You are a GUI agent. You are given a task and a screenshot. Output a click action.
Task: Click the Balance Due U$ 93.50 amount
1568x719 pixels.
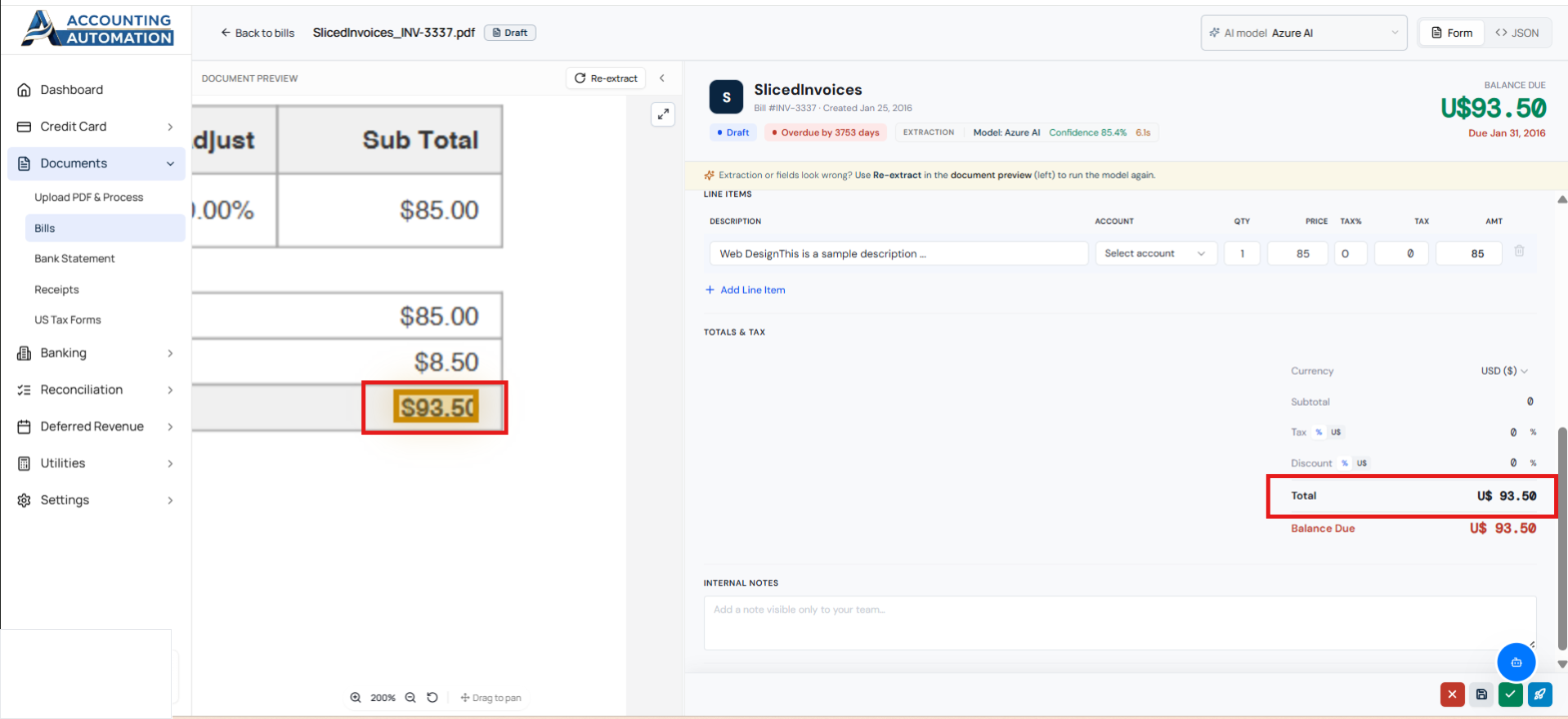[x=1503, y=529]
